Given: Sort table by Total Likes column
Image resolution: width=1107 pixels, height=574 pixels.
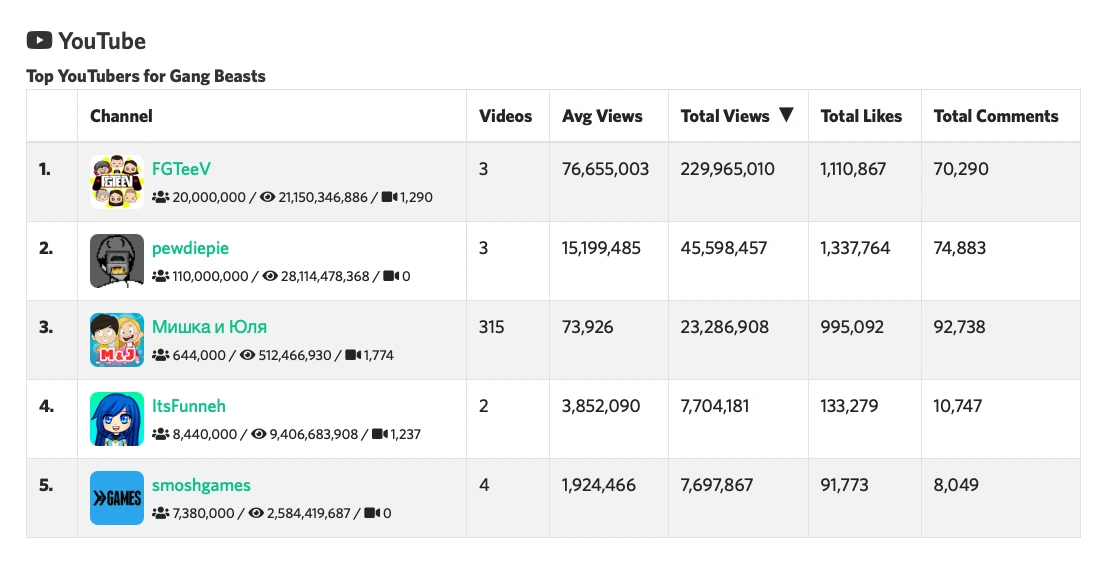Looking at the screenshot, I should tap(861, 116).
